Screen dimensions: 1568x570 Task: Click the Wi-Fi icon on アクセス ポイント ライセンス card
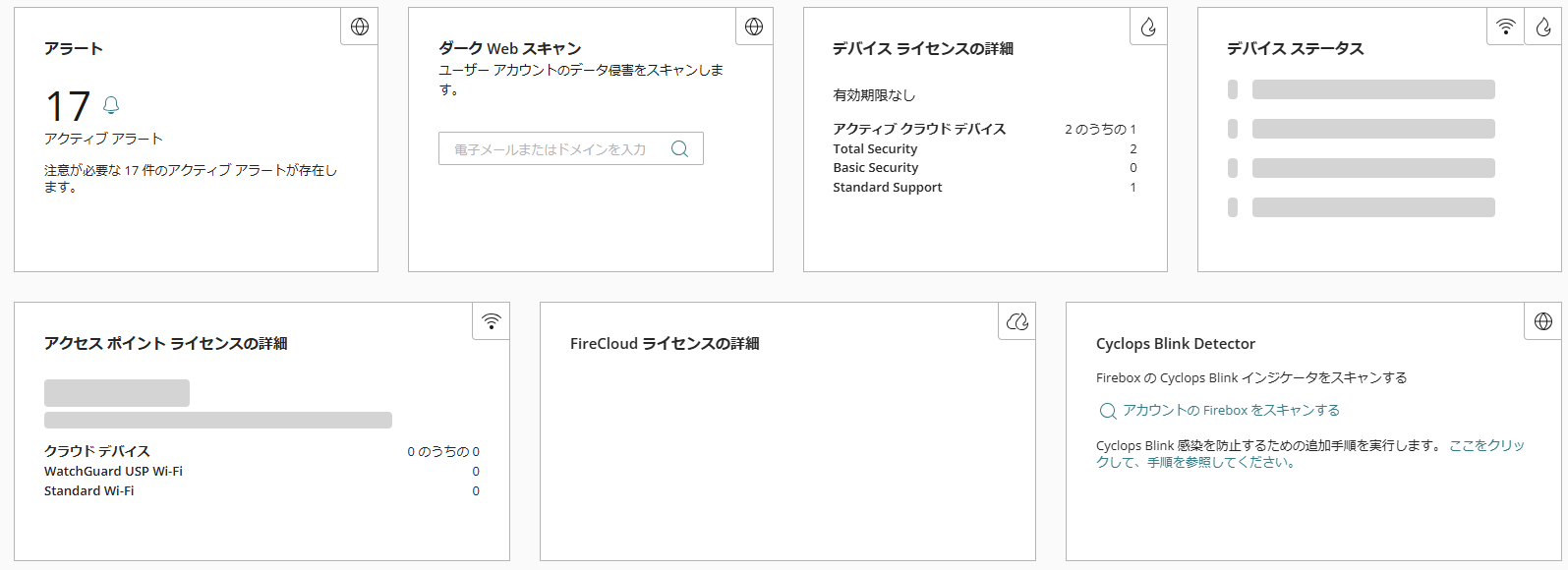coord(492,321)
